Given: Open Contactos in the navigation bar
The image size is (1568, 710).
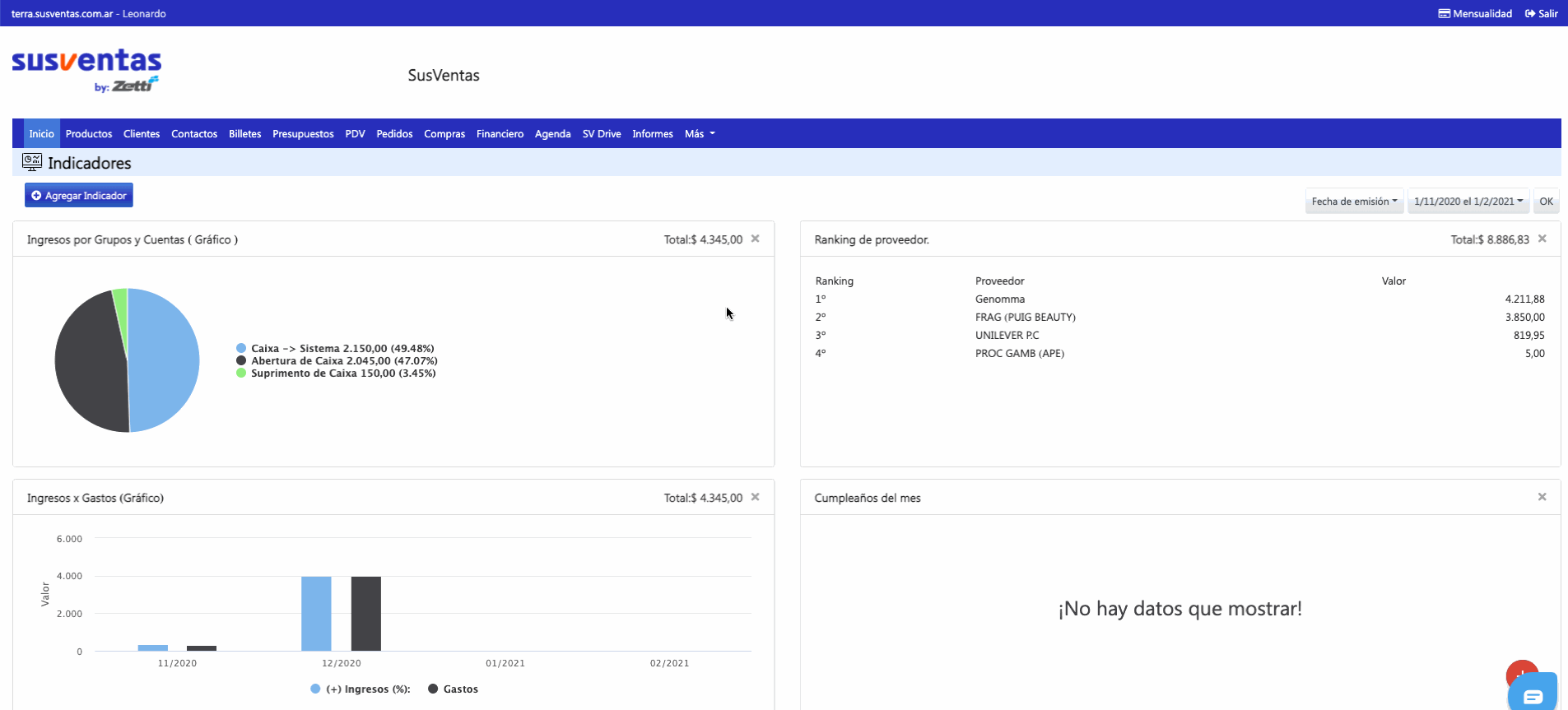Looking at the screenshot, I should 194,133.
